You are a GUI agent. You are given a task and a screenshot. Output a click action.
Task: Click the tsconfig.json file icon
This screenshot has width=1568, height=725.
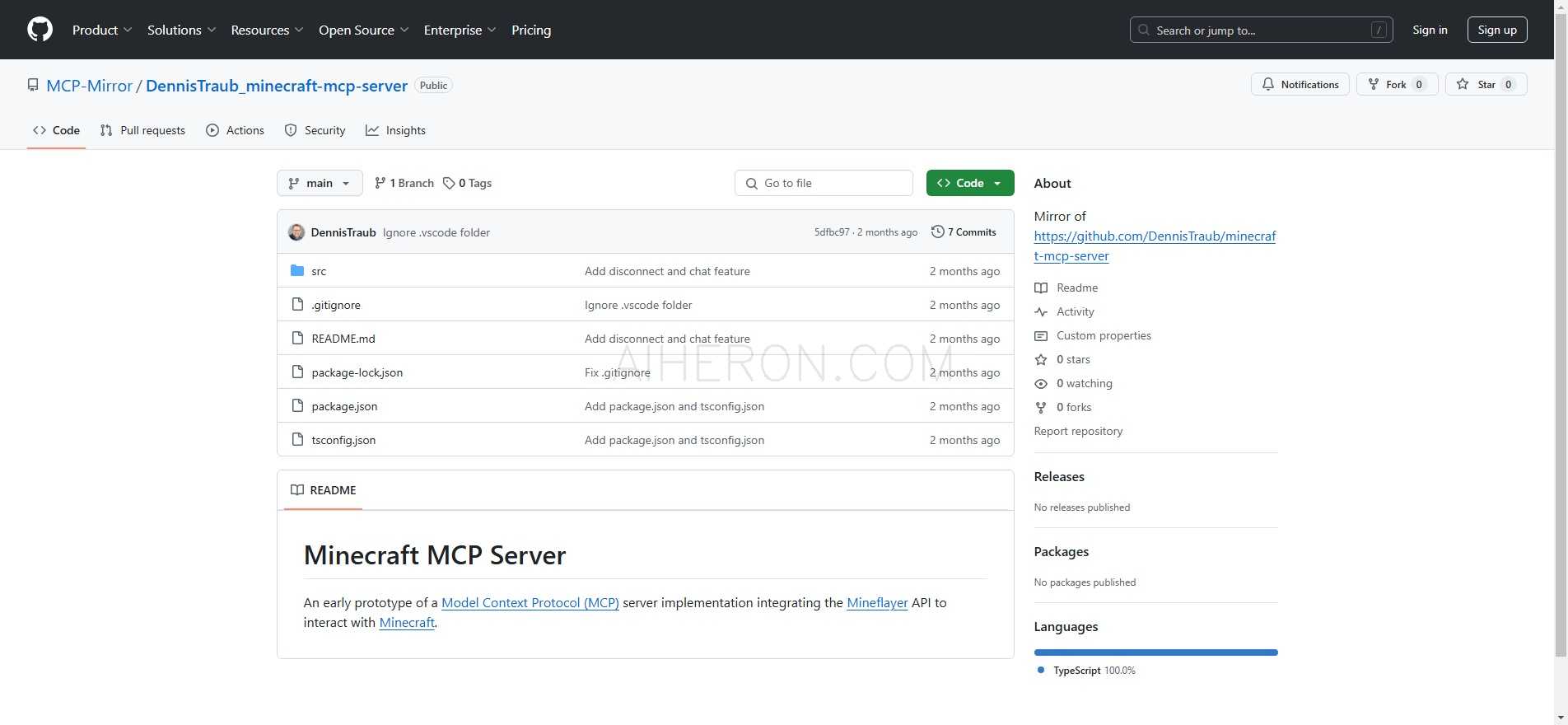tap(297, 439)
